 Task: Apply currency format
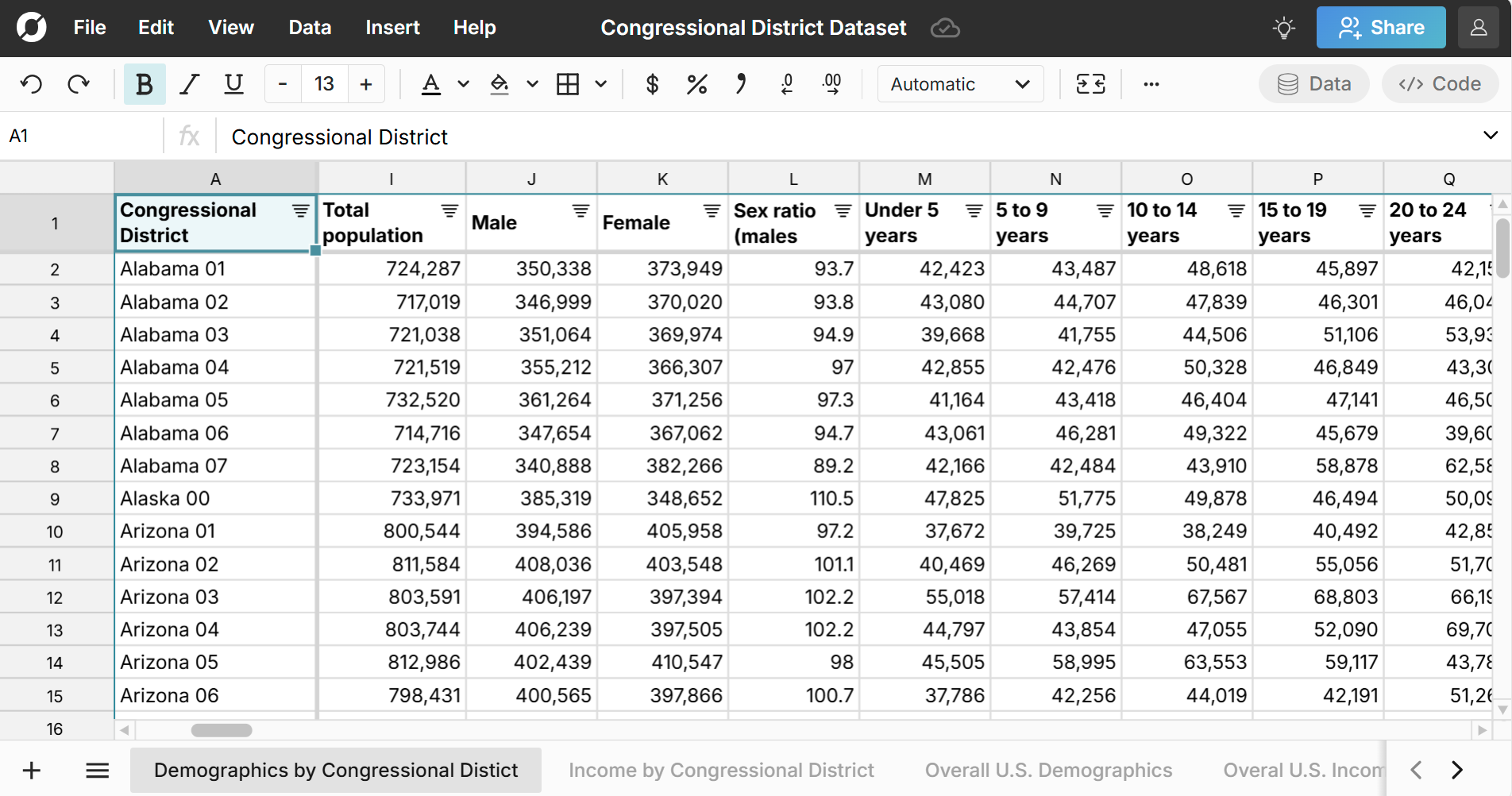652,84
